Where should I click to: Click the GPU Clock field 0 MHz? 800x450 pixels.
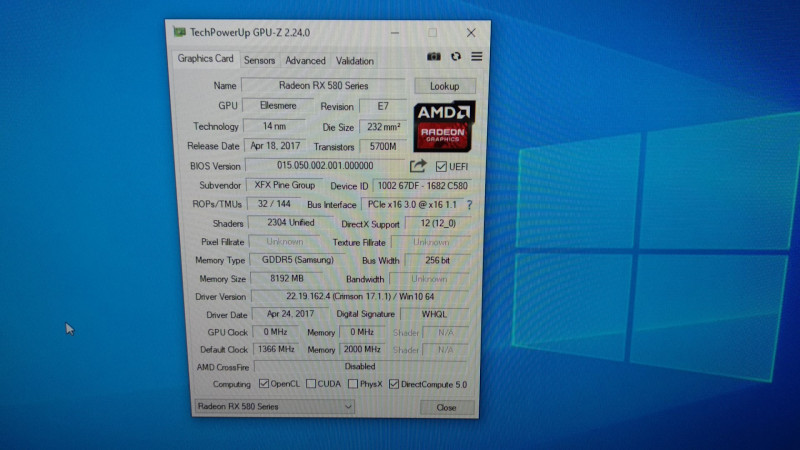(276, 332)
